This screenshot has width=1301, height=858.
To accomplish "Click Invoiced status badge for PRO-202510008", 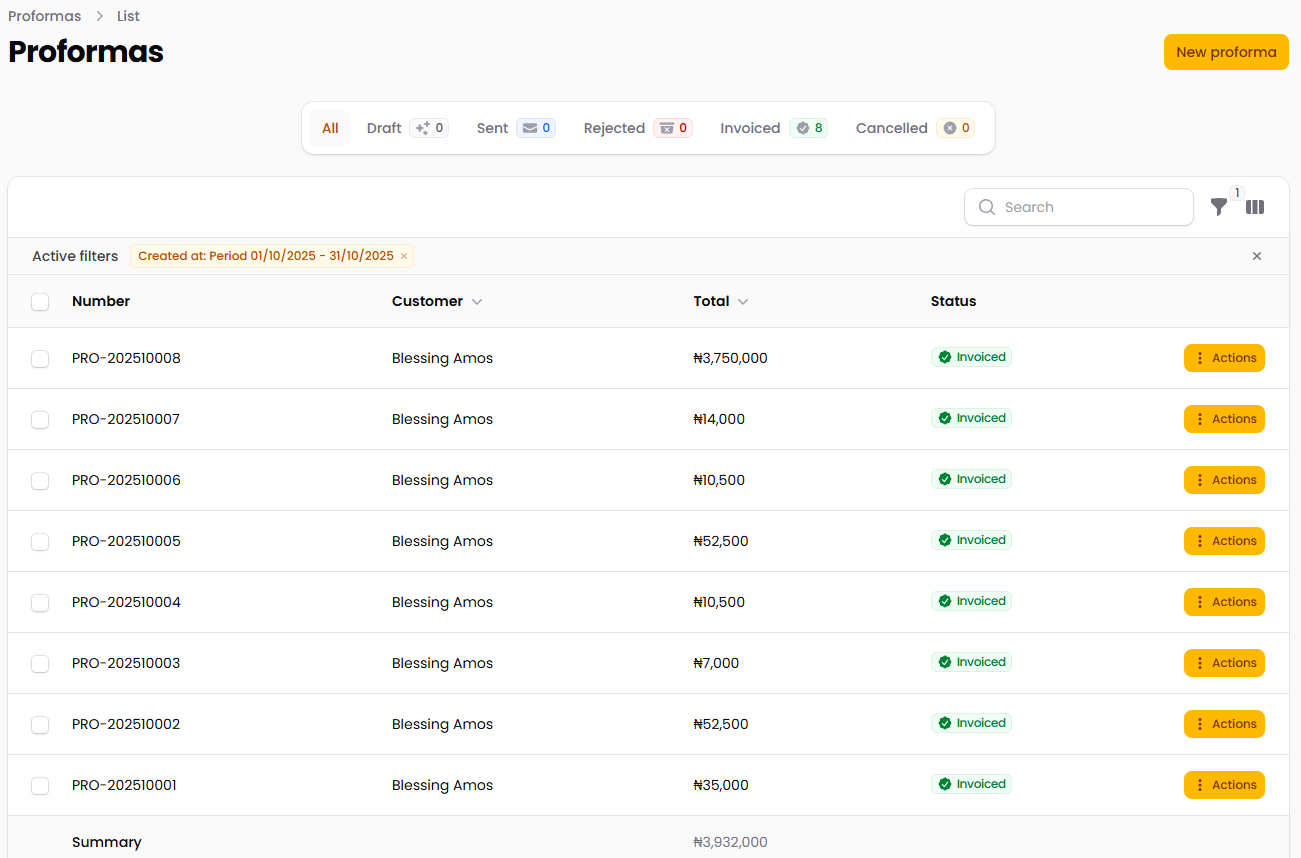I will pos(971,357).
